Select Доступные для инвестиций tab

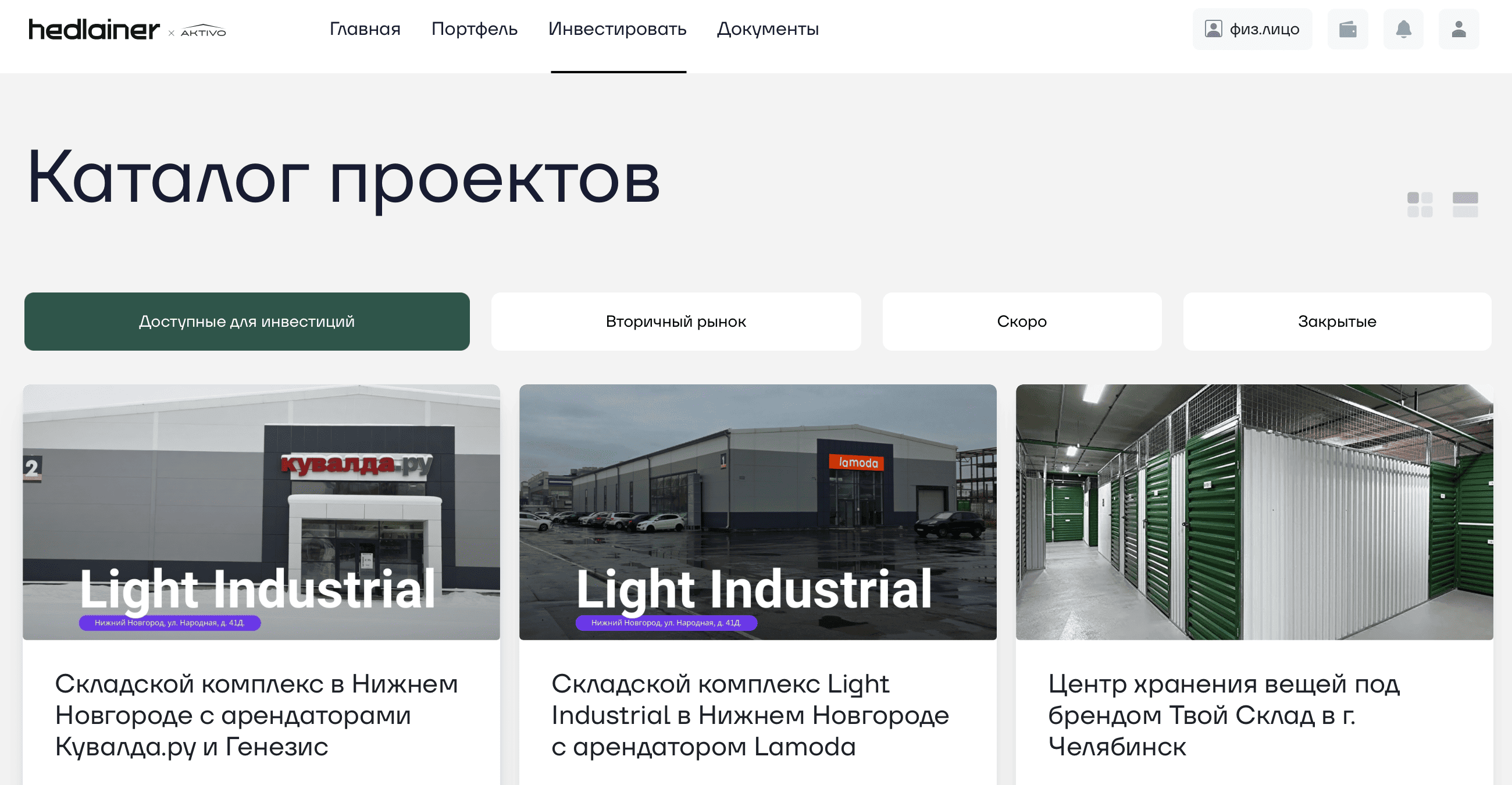tap(247, 322)
